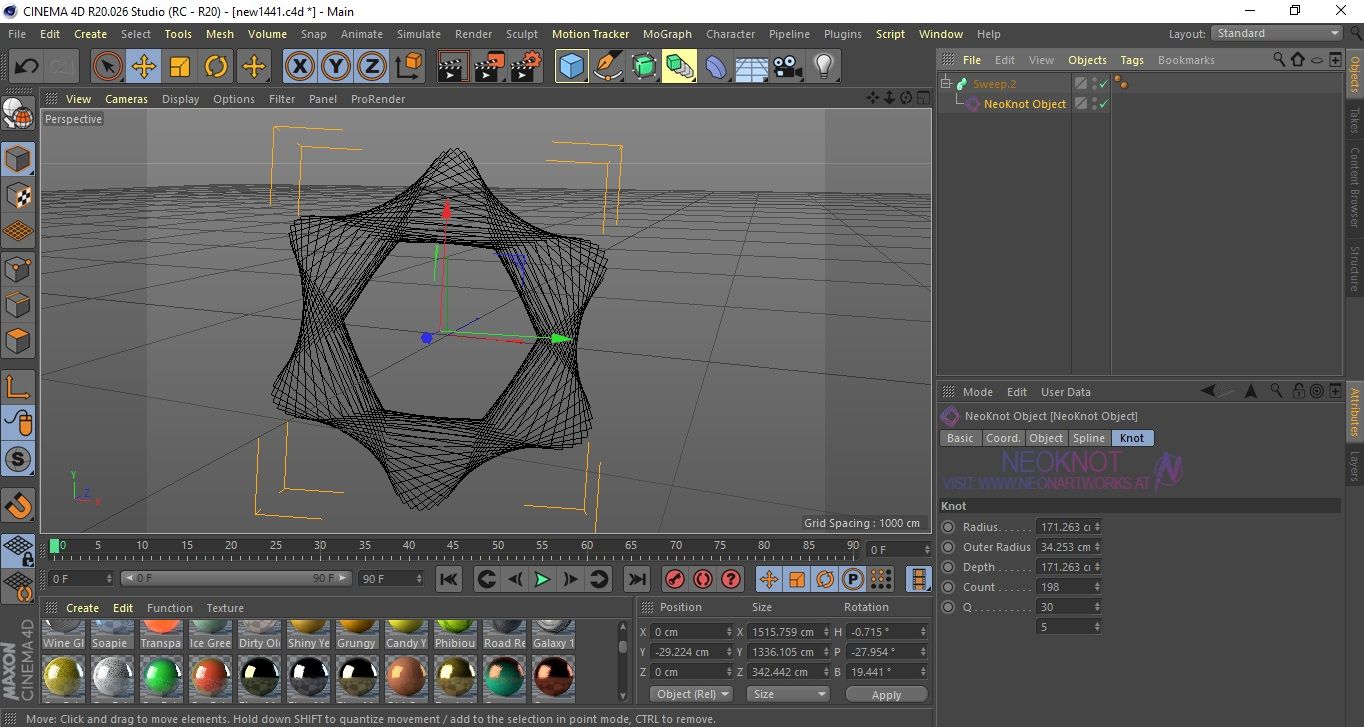
Task: Switch to the Spline attribute tab
Action: 1088,438
